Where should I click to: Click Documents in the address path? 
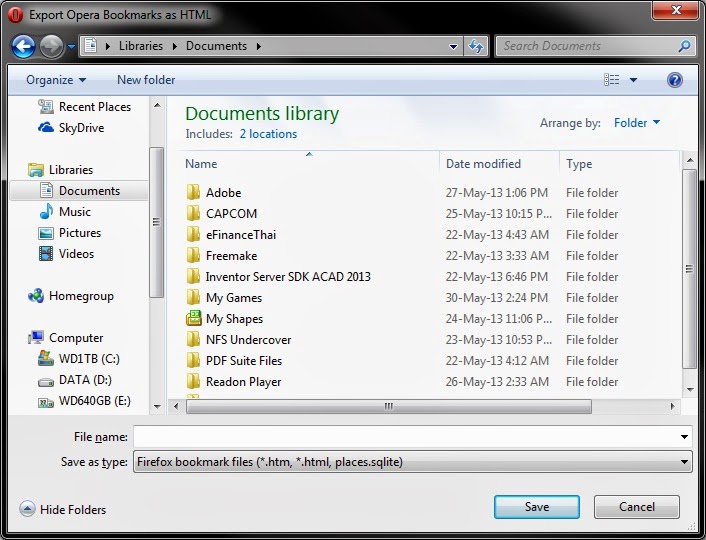[216, 46]
